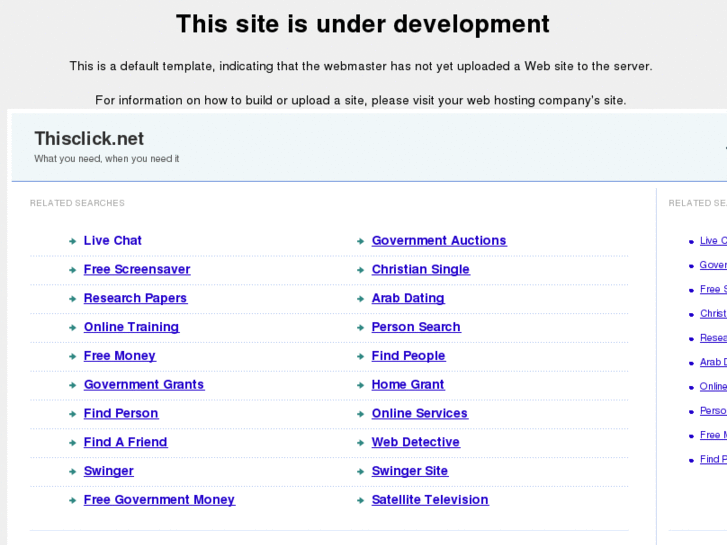Open the sidebar Online link
The width and height of the screenshot is (727, 545).
click(713, 386)
